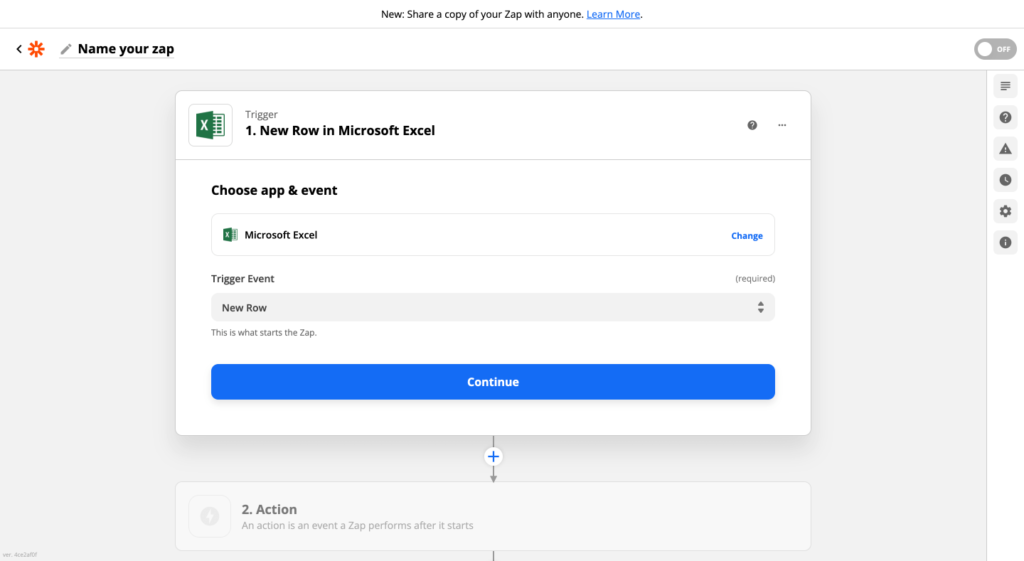Change the selected Microsoft Excel app
The width and height of the screenshot is (1024, 561).
click(x=746, y=236)
